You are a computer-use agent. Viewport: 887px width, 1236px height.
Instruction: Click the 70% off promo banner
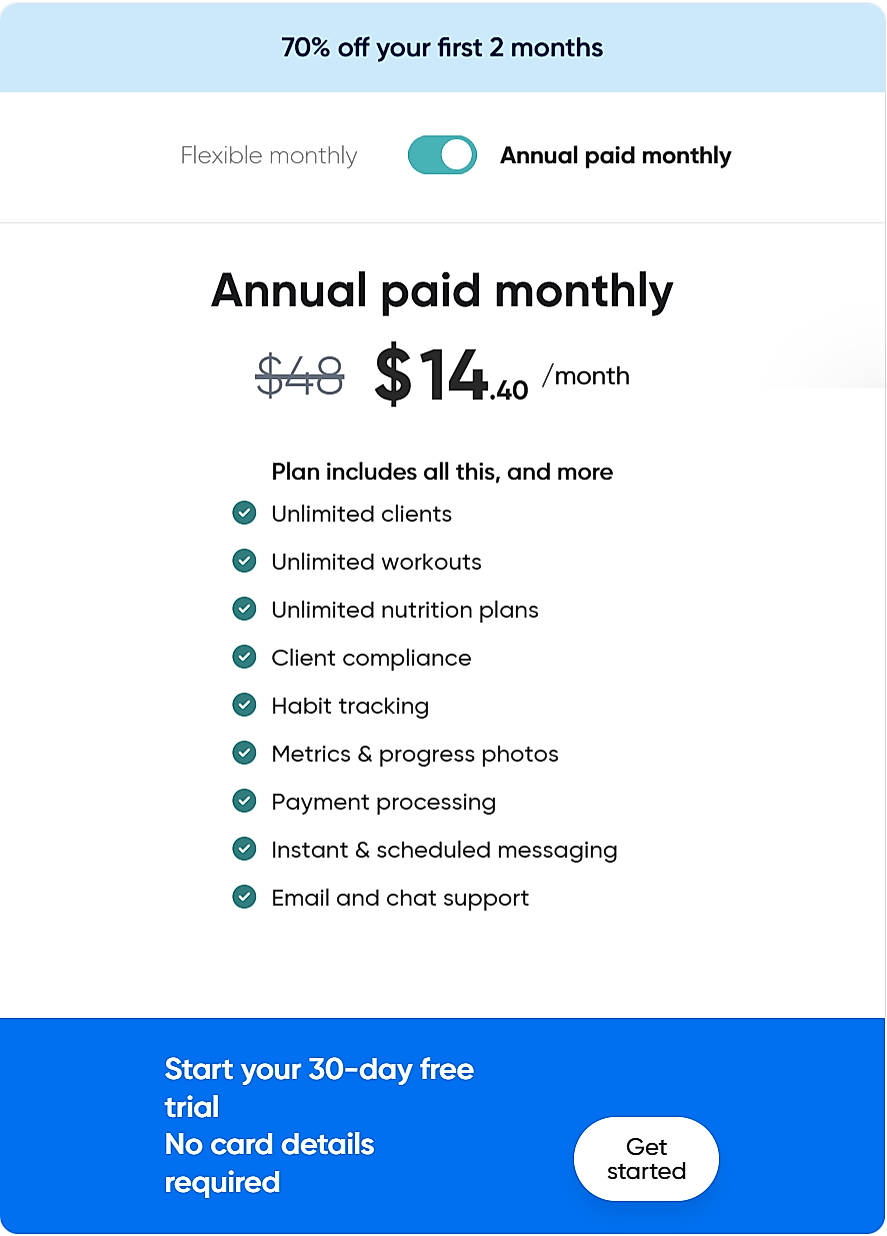[x=442, y=48]
